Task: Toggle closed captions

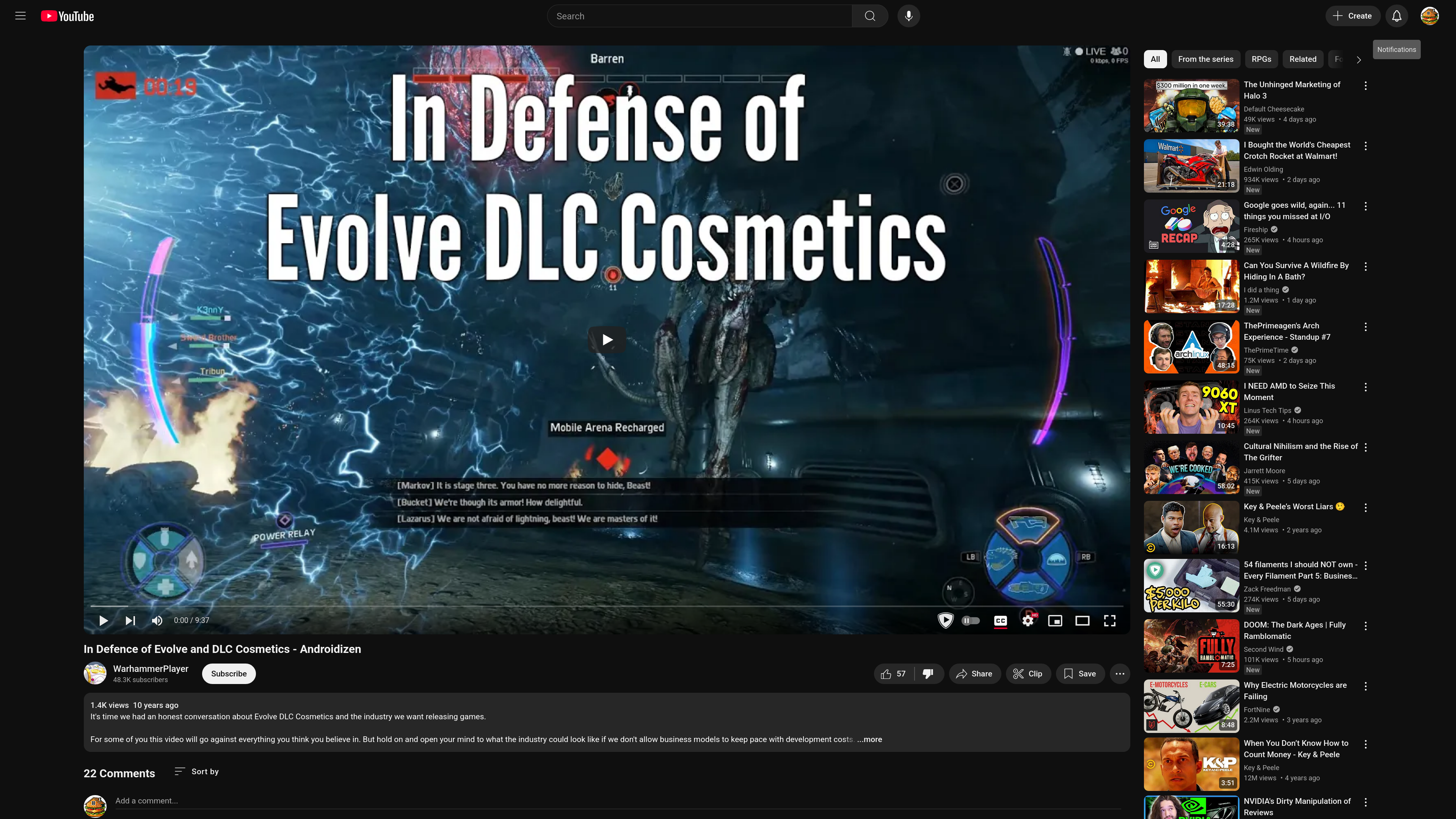Action: [x=1000, y=621]
